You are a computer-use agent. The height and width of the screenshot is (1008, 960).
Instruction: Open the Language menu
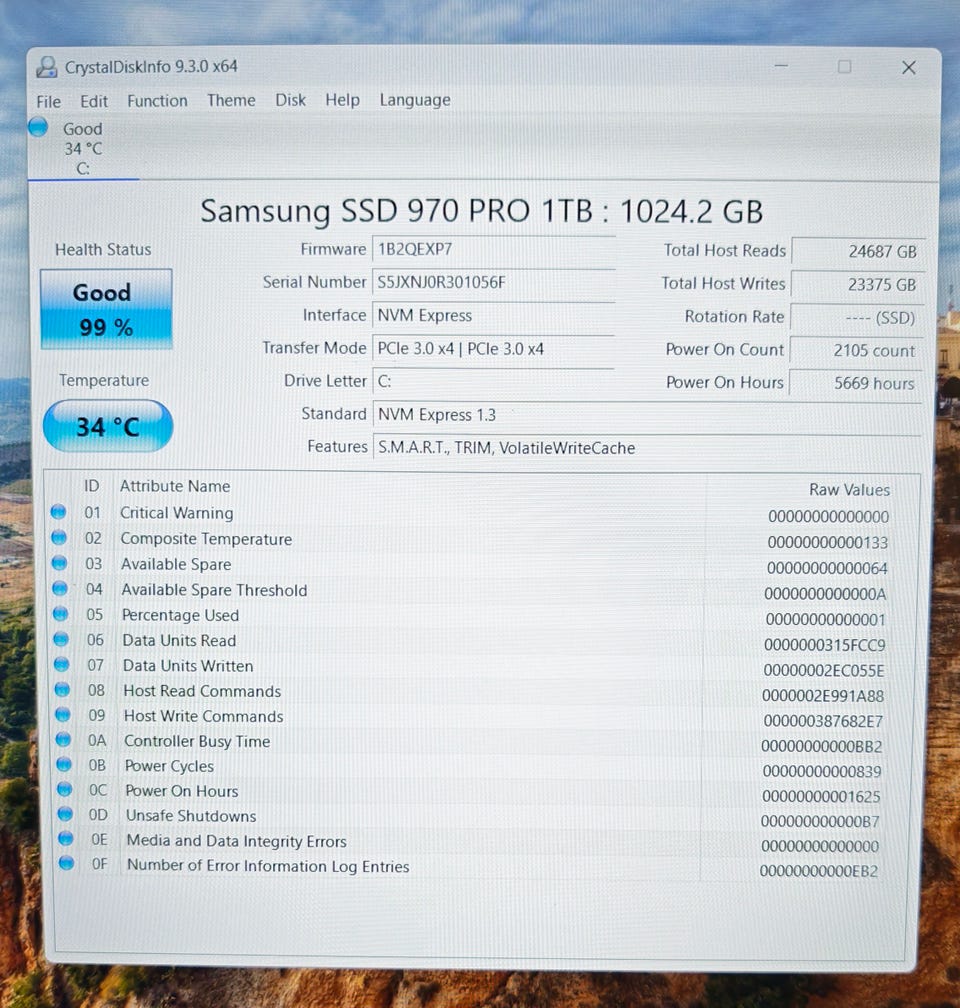[415, 100]
